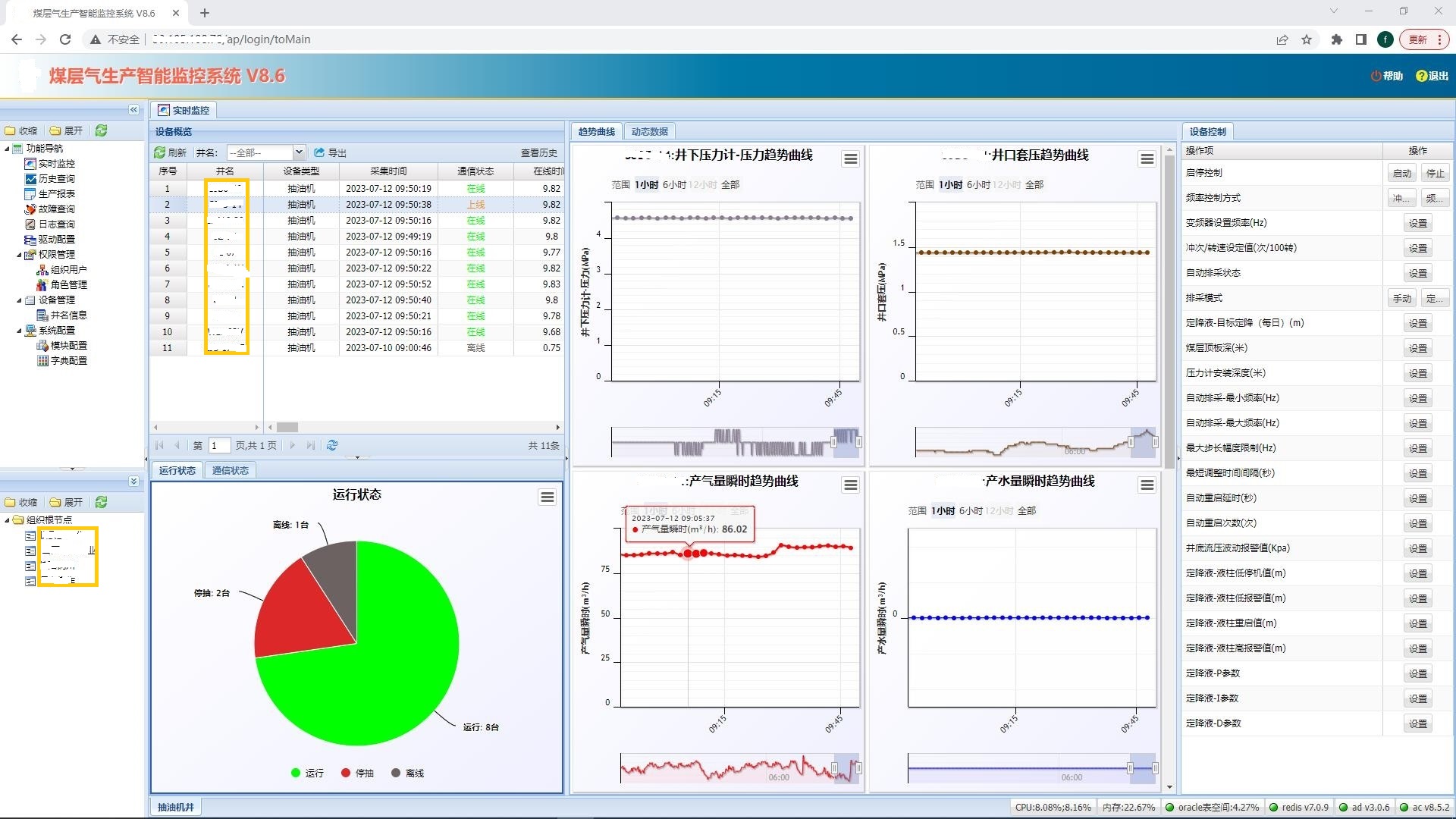Select the 设备控制 tab
The image size is (1456, 819).
(1207, 131)
